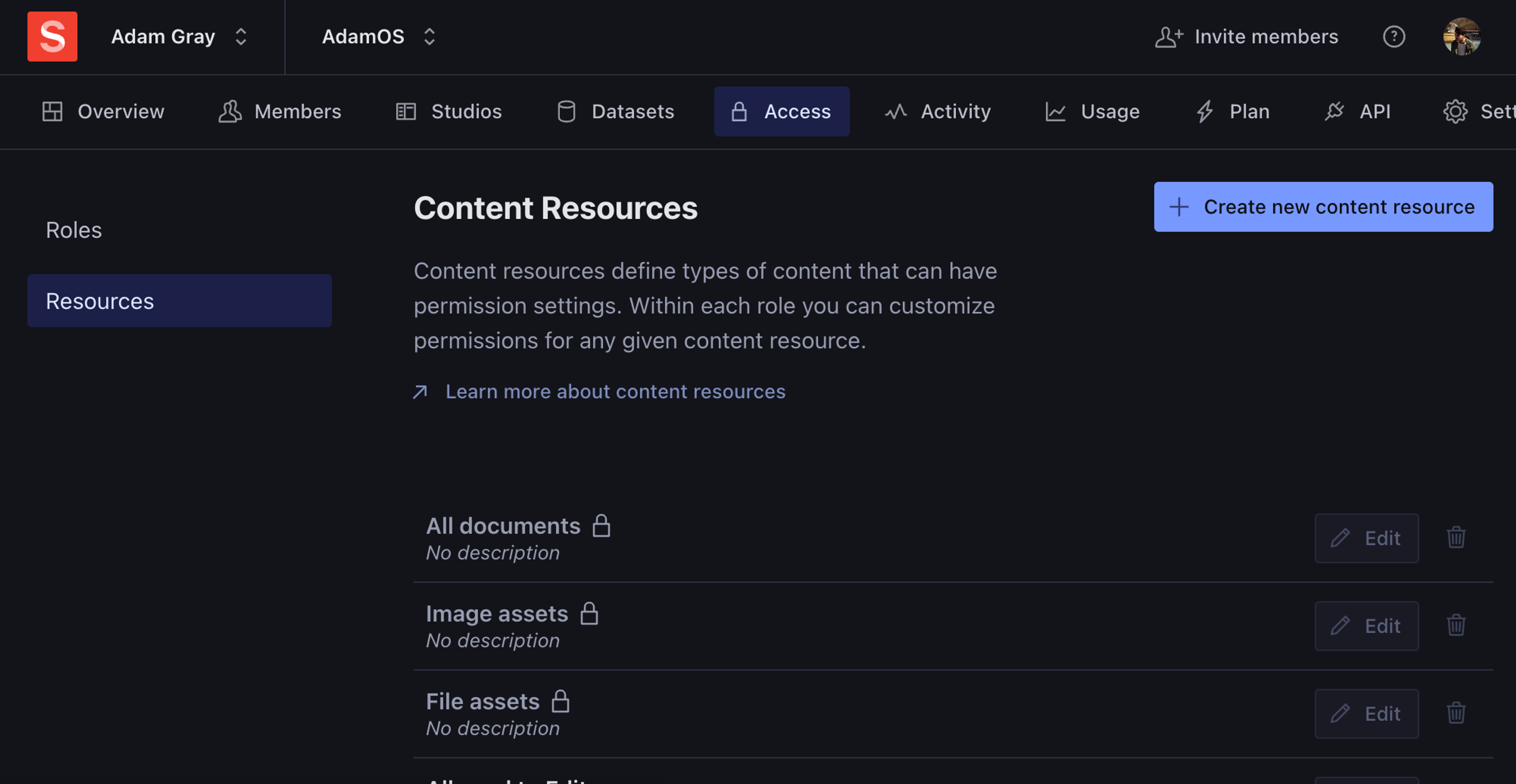The height and width of the screenshot is (784, 1516).
Task: Click Invite members
Action: (x=1246, y=36)
